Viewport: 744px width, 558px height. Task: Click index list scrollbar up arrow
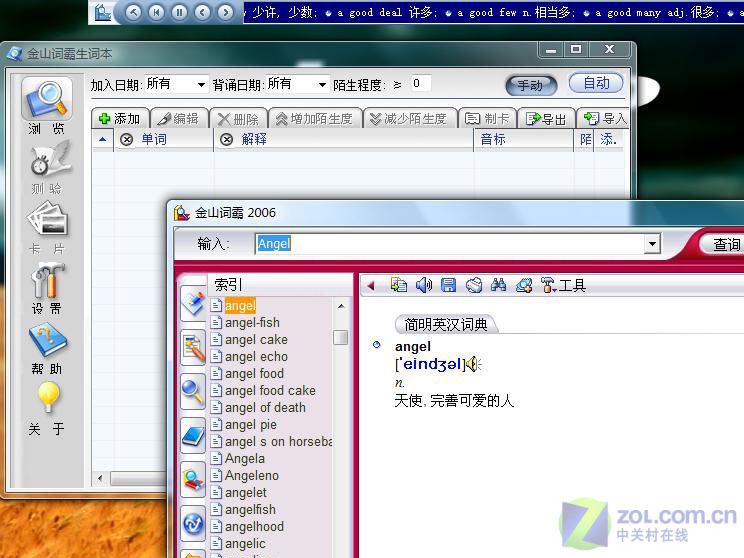click(x=341, y=306)
